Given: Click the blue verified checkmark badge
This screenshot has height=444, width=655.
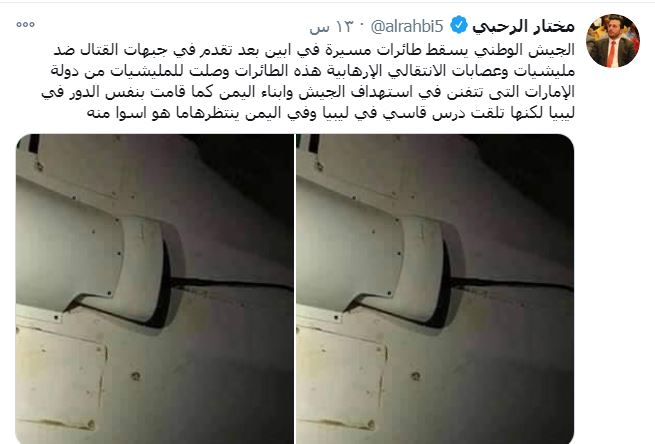Looking at the screenshot, I should click(458, 26).
